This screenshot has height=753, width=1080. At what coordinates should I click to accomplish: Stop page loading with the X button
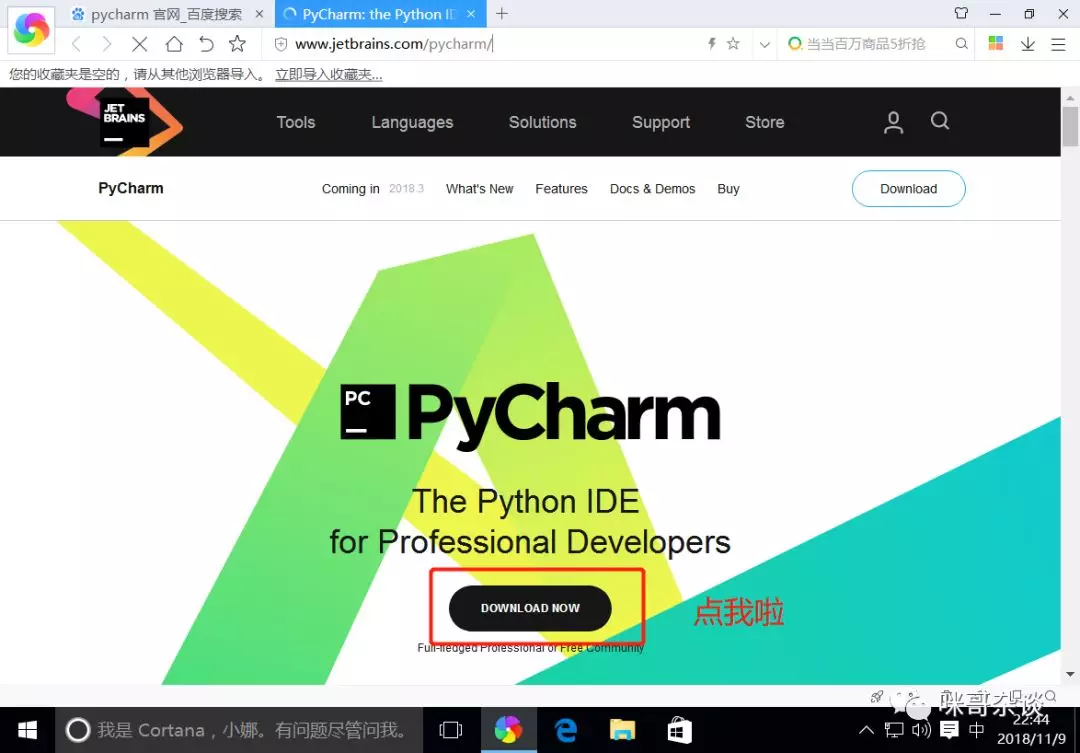coord(140,44)
